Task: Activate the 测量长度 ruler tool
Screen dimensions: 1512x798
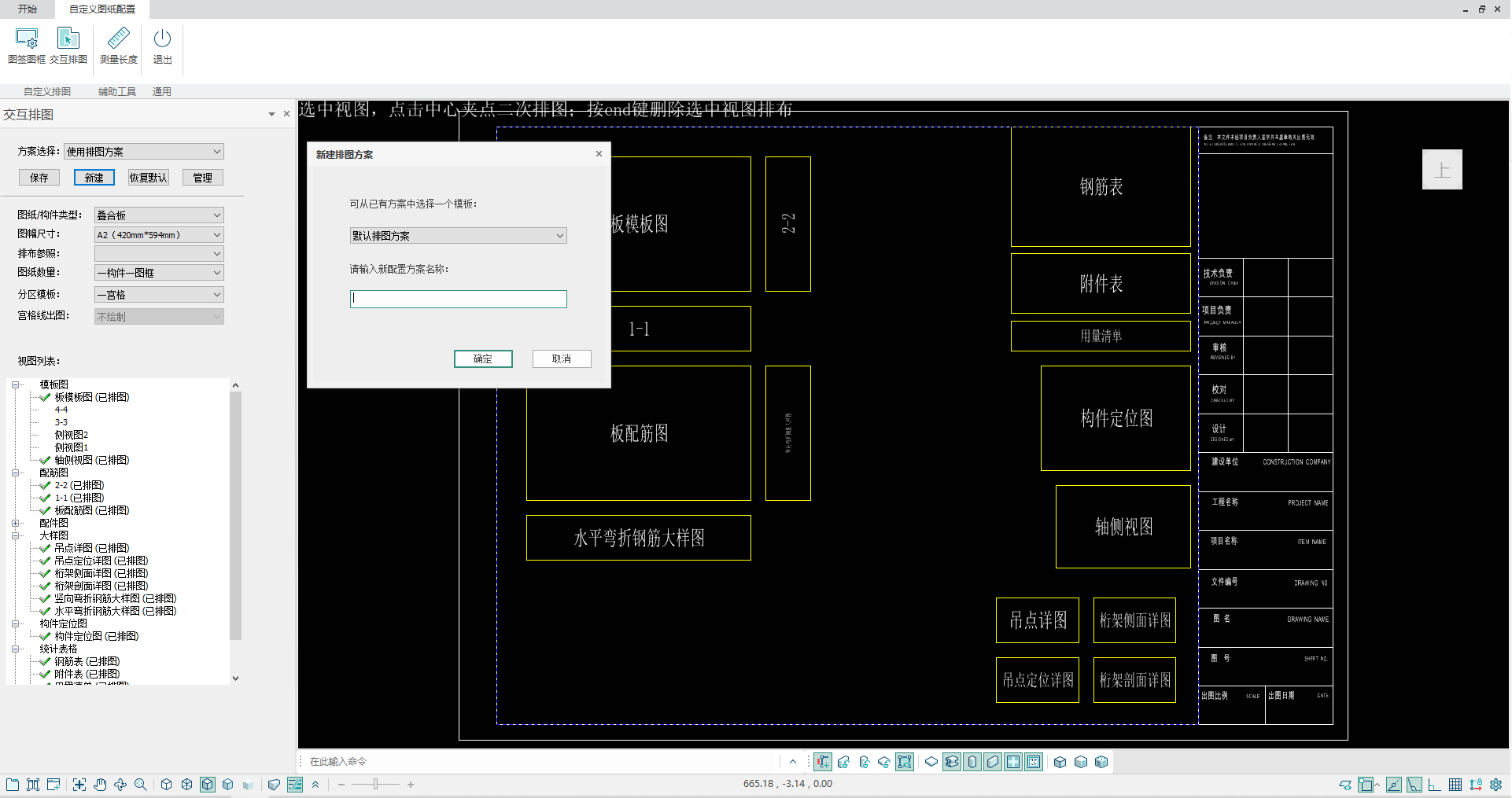Action: point(119,46)
